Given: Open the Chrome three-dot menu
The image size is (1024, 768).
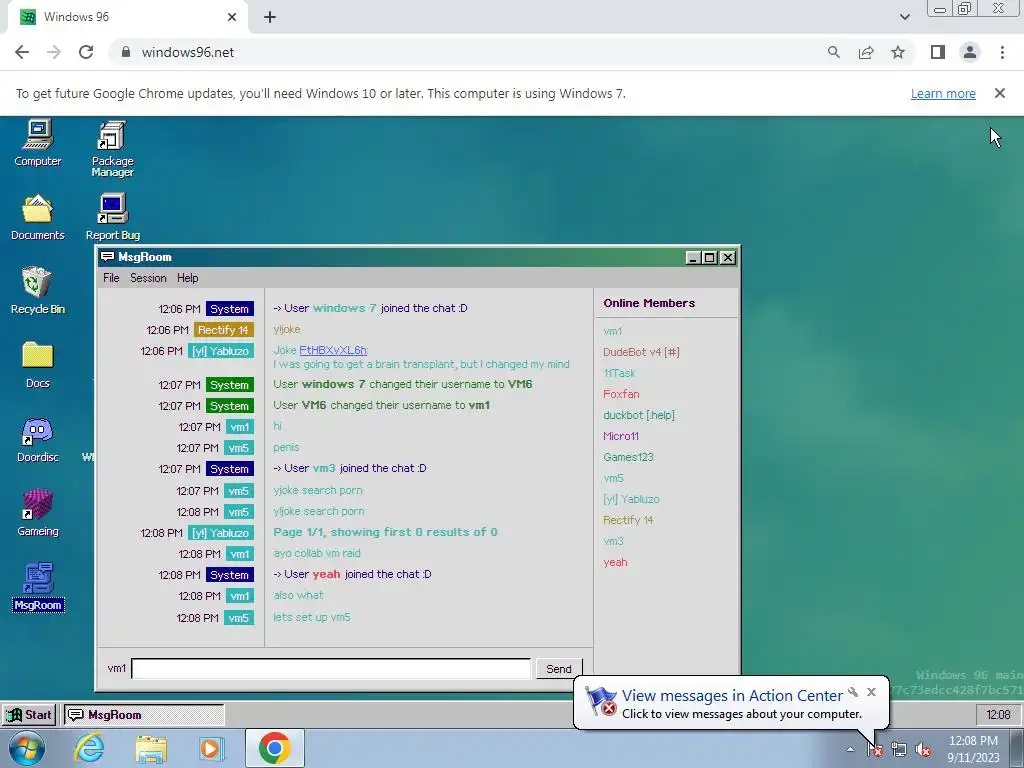Looking at the screenshot, I should [1002, 52].
